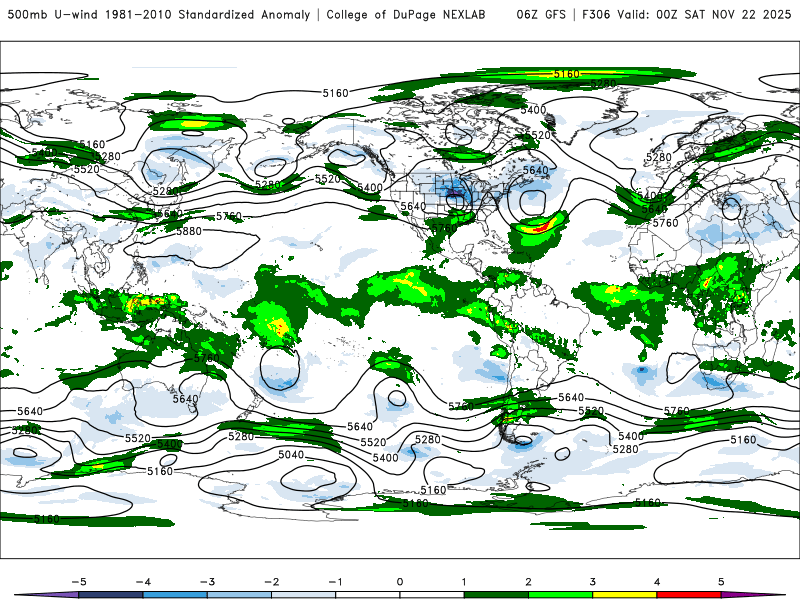Image resolution: width=800 pixels, height=600 pixels.
Task: Click the '500mb U-wind 1981-2010 Standardized Anomaly' title
Action: point(159,14)
